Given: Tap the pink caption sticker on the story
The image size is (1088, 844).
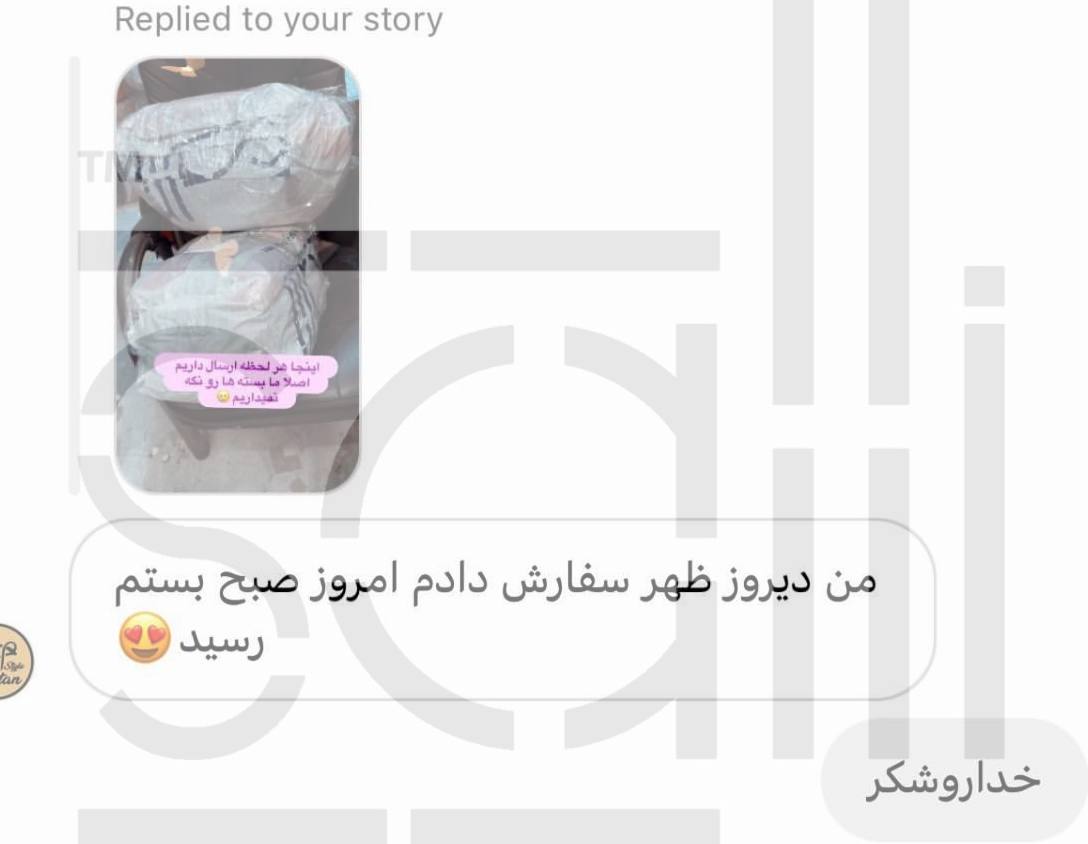Looking at the screenshot, I should click(x=246, y=381).
